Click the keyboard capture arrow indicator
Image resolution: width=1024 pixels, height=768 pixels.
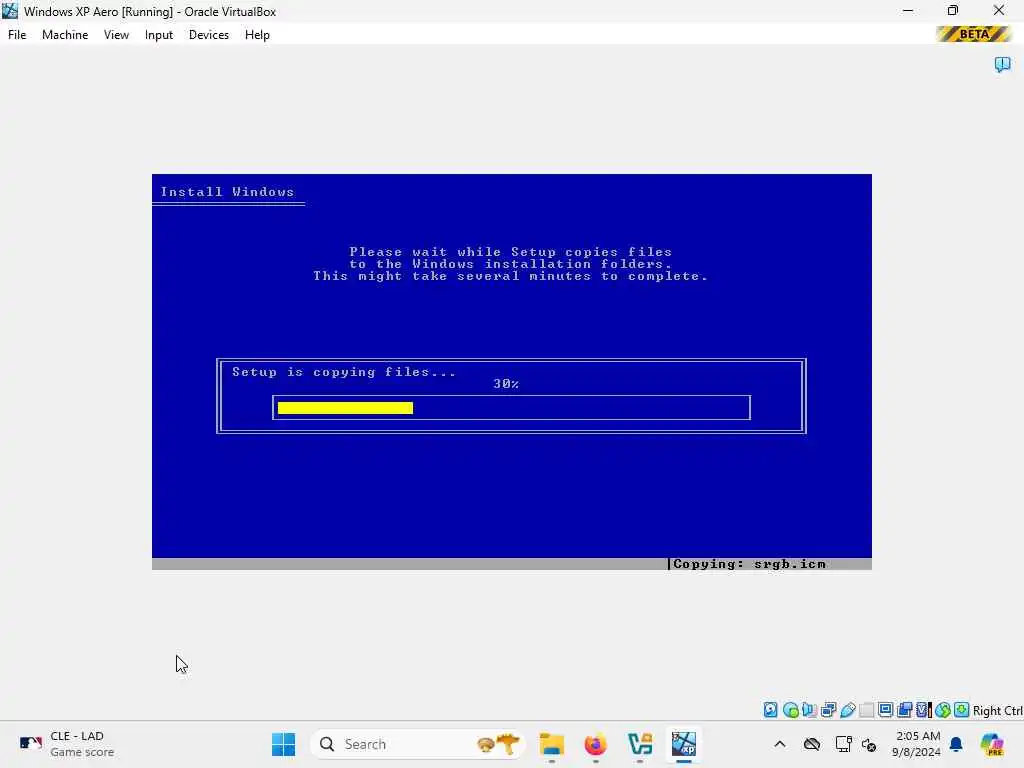(x=961, y=710)
